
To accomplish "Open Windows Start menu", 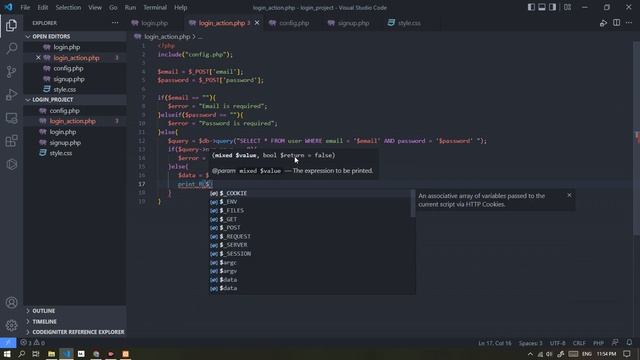I will (x=7, y=354).
